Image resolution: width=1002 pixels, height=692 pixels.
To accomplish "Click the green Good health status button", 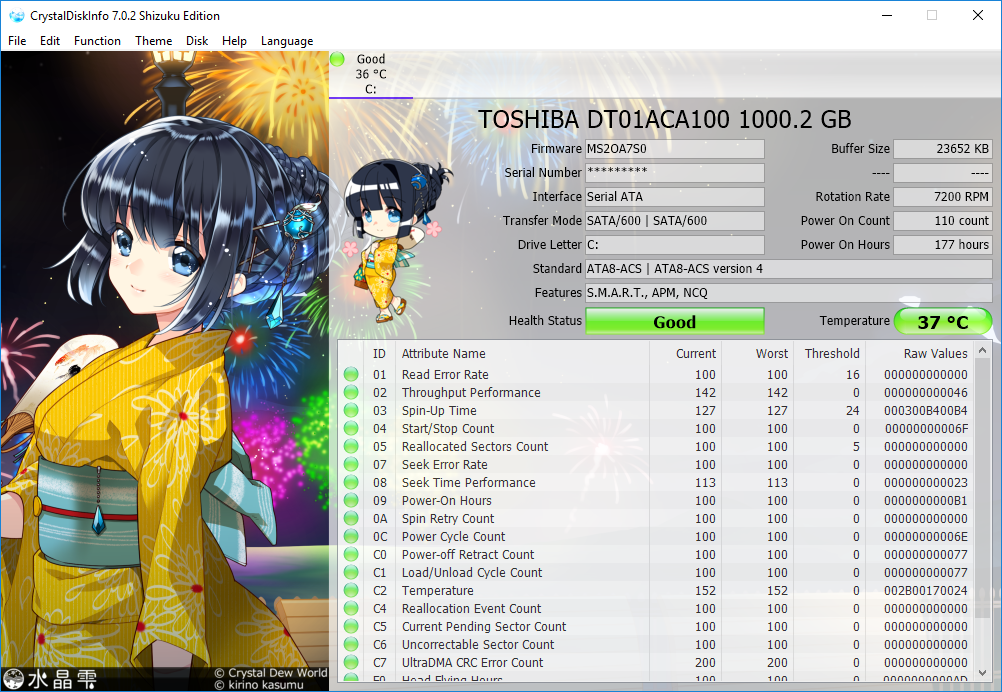I will click(x=675, y=321).
